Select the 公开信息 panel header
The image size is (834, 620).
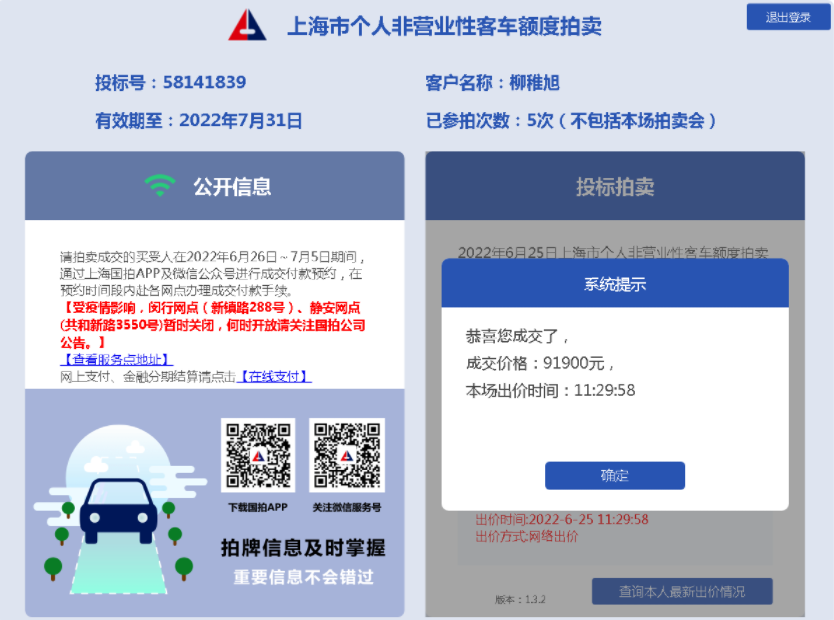tap(215, 186)
